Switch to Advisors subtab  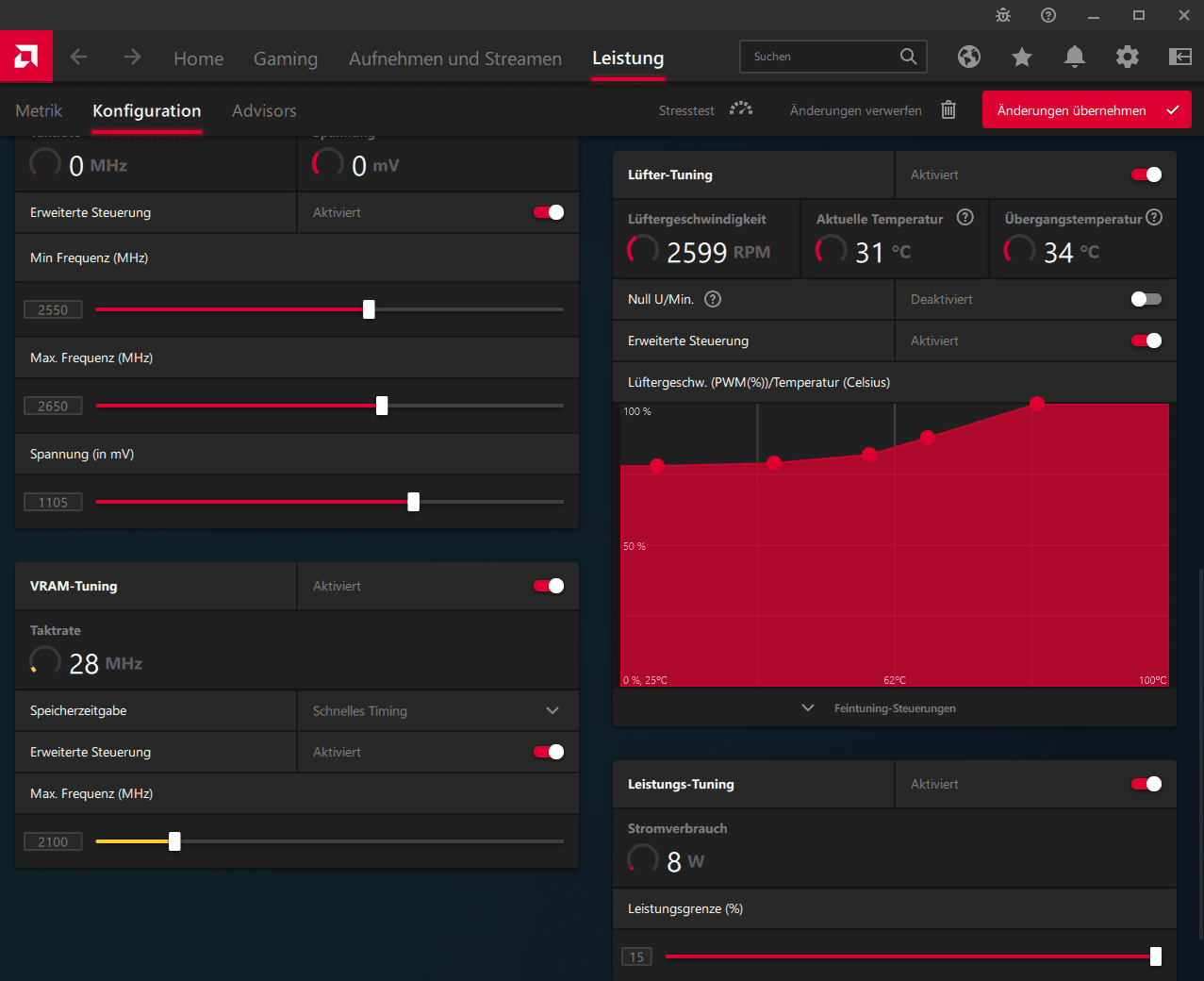[264, 110]
